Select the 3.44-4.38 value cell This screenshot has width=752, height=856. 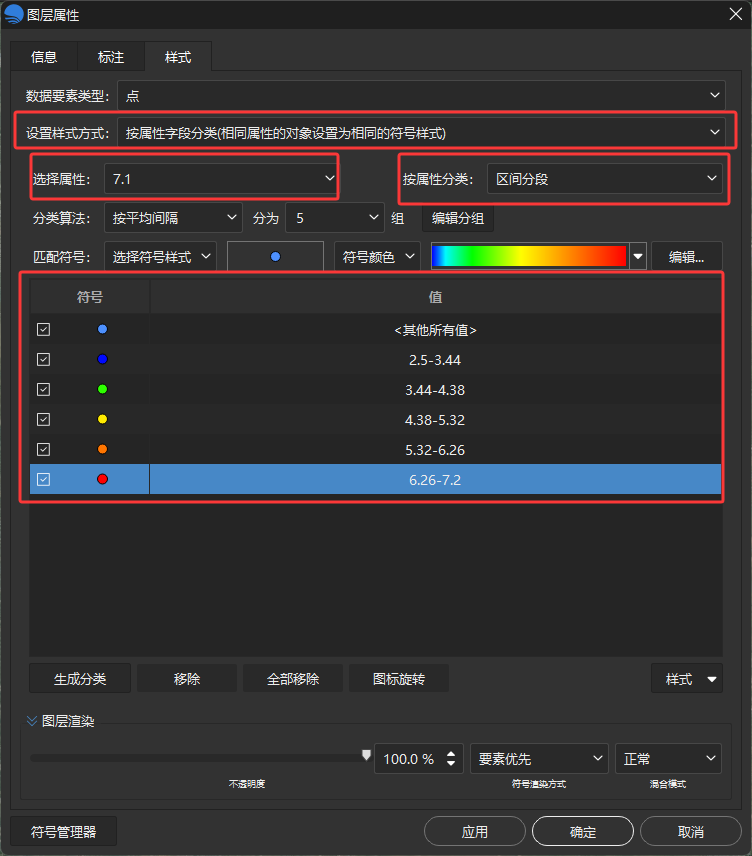(435, 390)
